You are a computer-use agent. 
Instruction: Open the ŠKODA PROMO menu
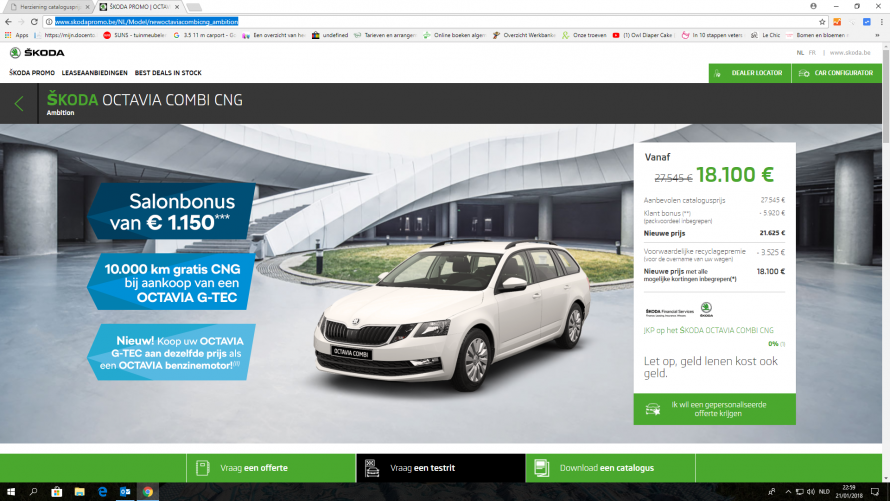click(x=32, y=73)
